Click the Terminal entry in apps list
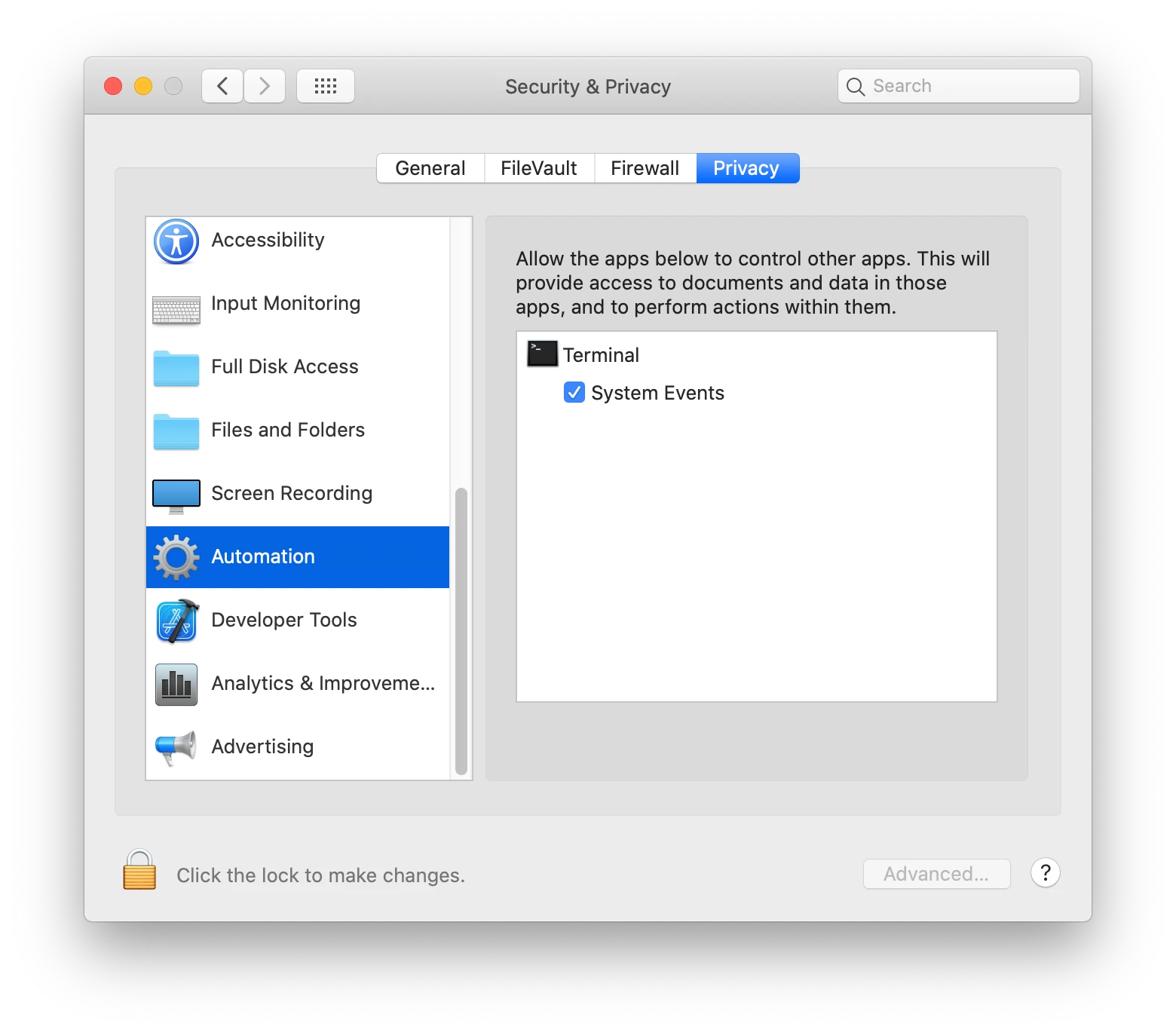This screenshot has width=1176, height=1033. point(757,354)
